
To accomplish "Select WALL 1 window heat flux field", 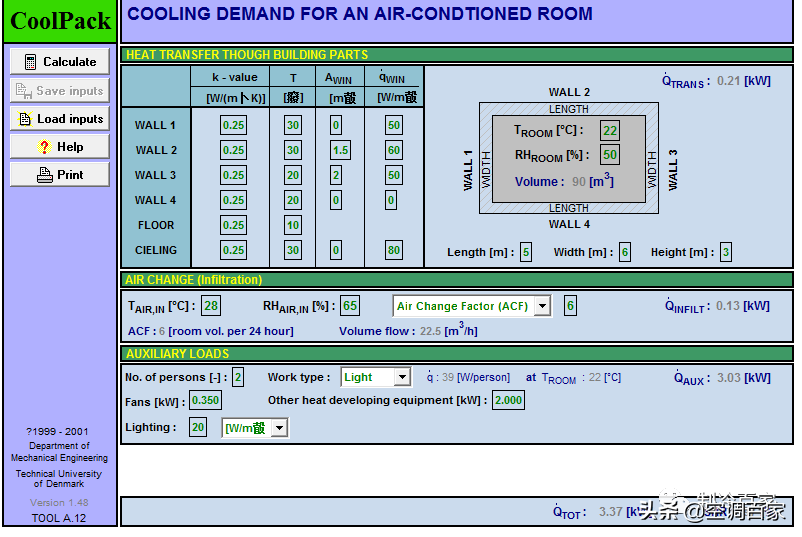I will (393, 125).
